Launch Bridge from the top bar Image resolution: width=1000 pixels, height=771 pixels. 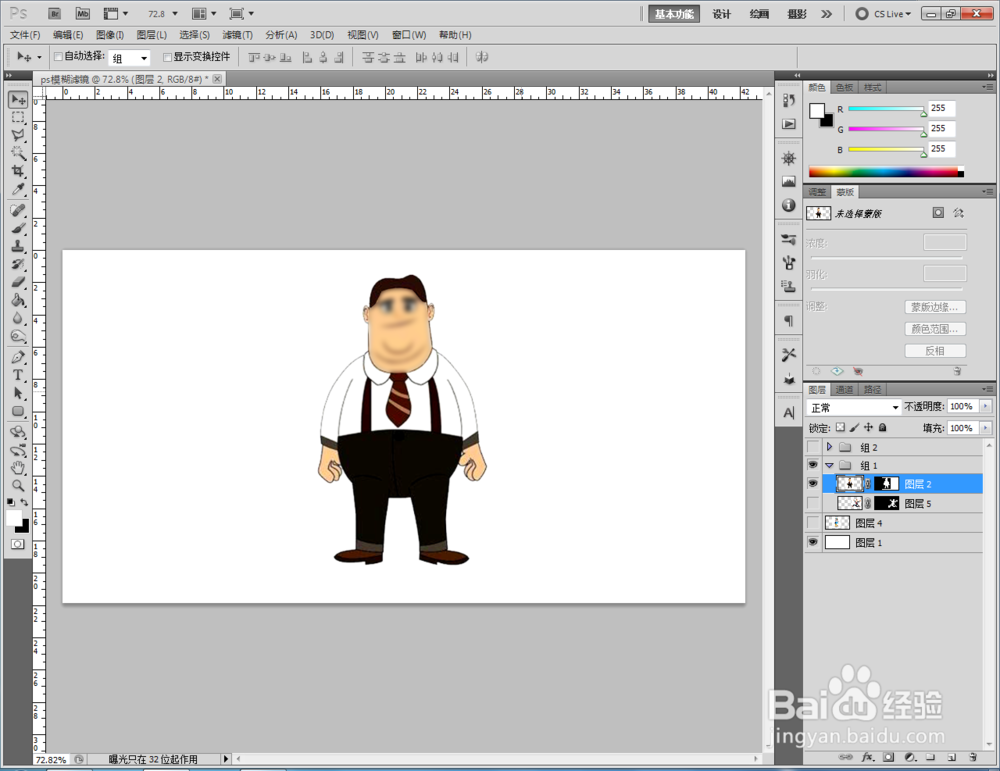point(55,13)
